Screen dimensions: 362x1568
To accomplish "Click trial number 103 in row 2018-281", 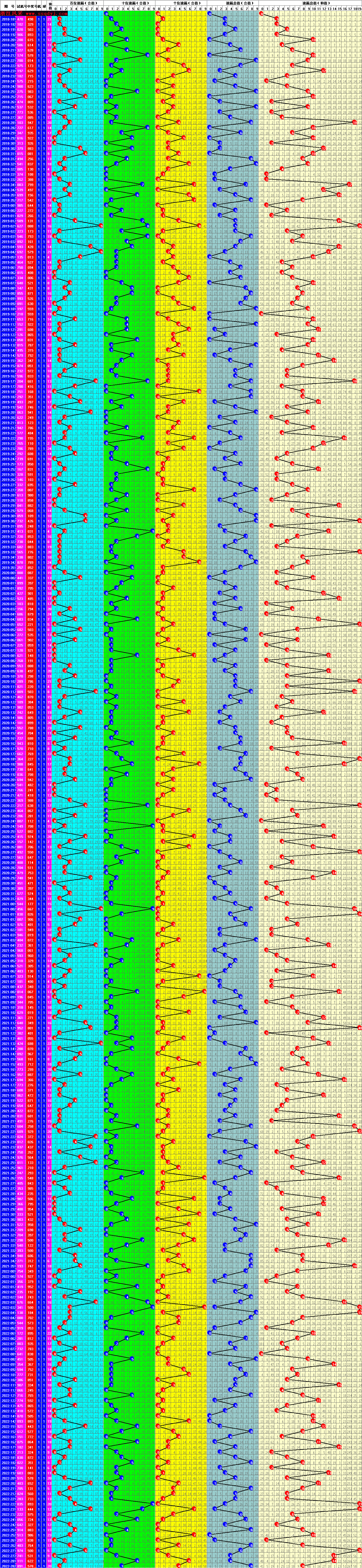I will click(20, 122).
